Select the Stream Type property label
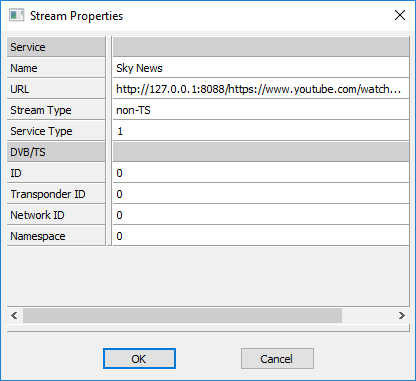The width and height of the screenshot is (416, 381). pos(56,110)
